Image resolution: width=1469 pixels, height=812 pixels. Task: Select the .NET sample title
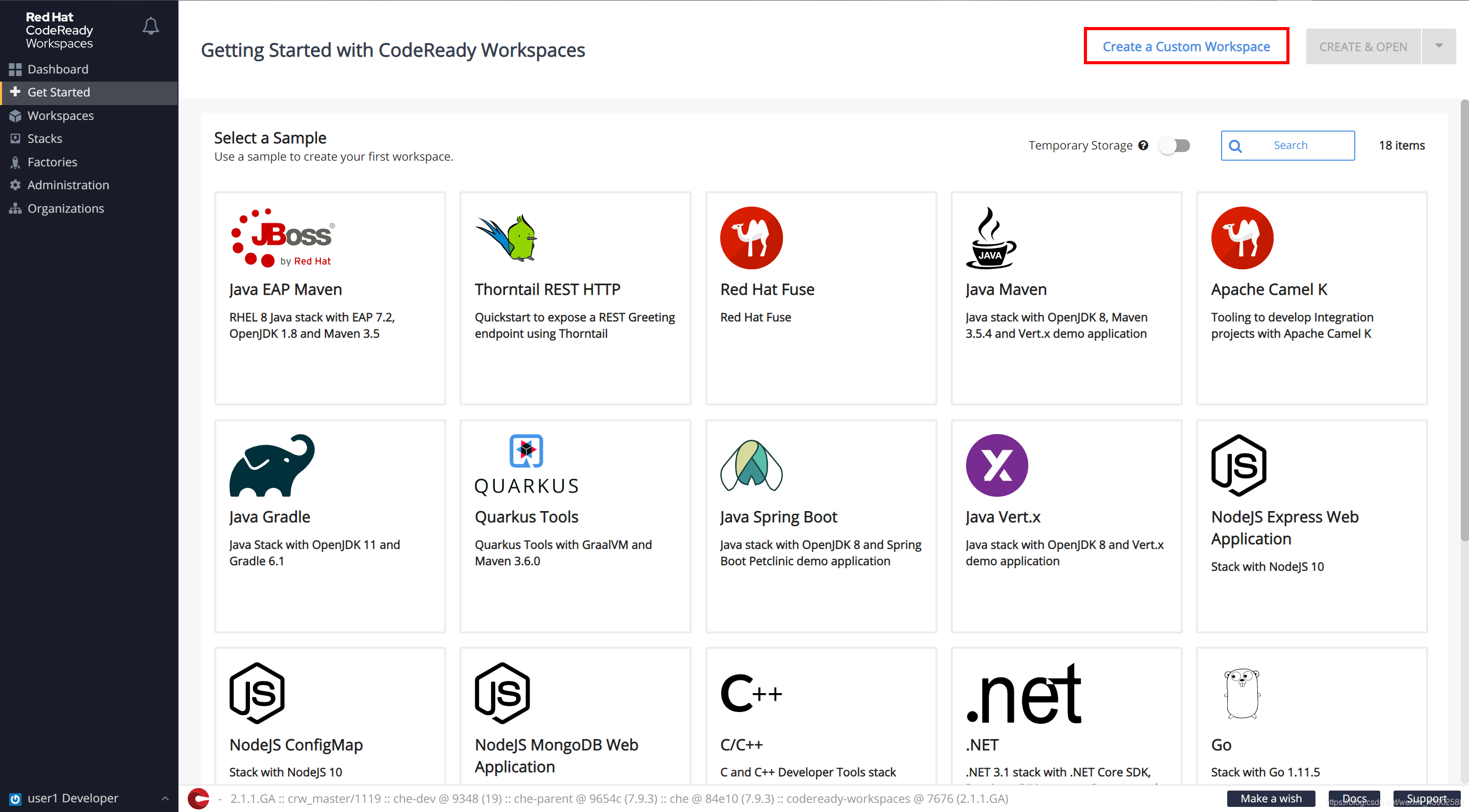pyautogui.click(x=982, y=745)
